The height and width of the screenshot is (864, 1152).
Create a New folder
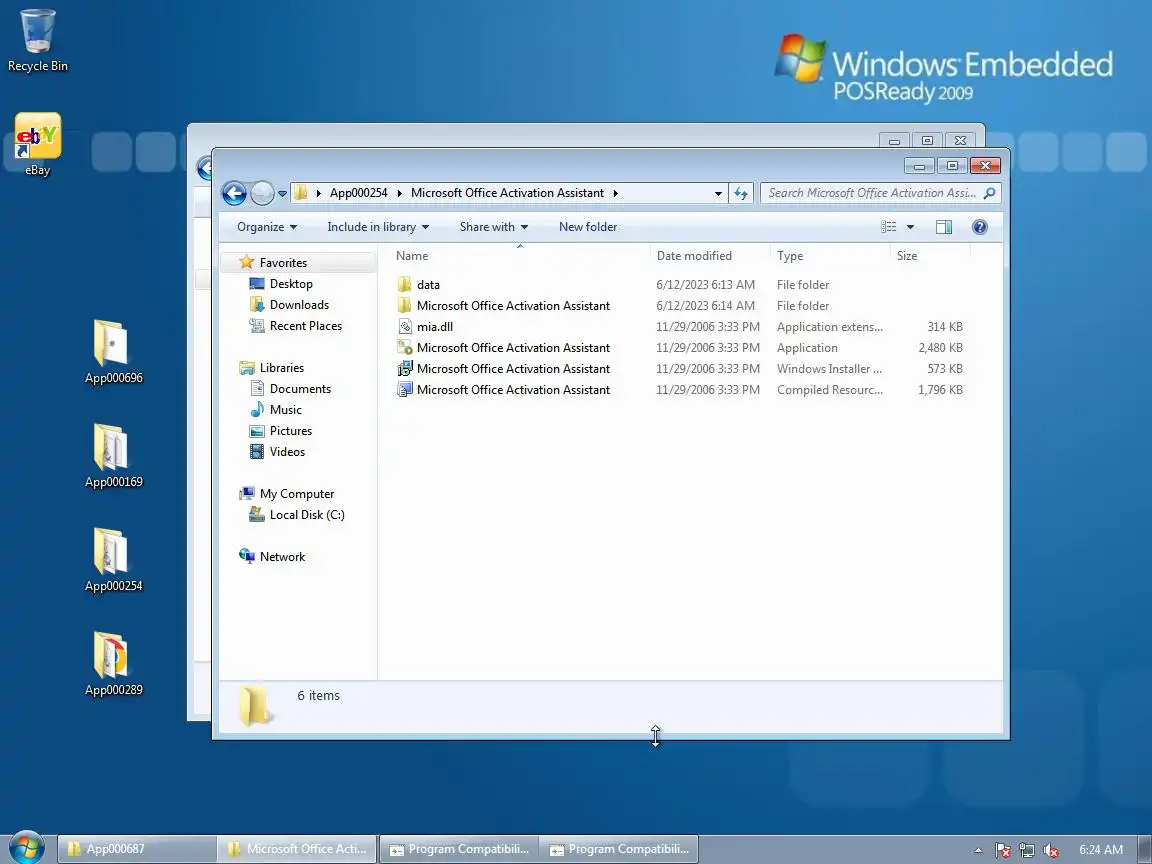point(588,227)
